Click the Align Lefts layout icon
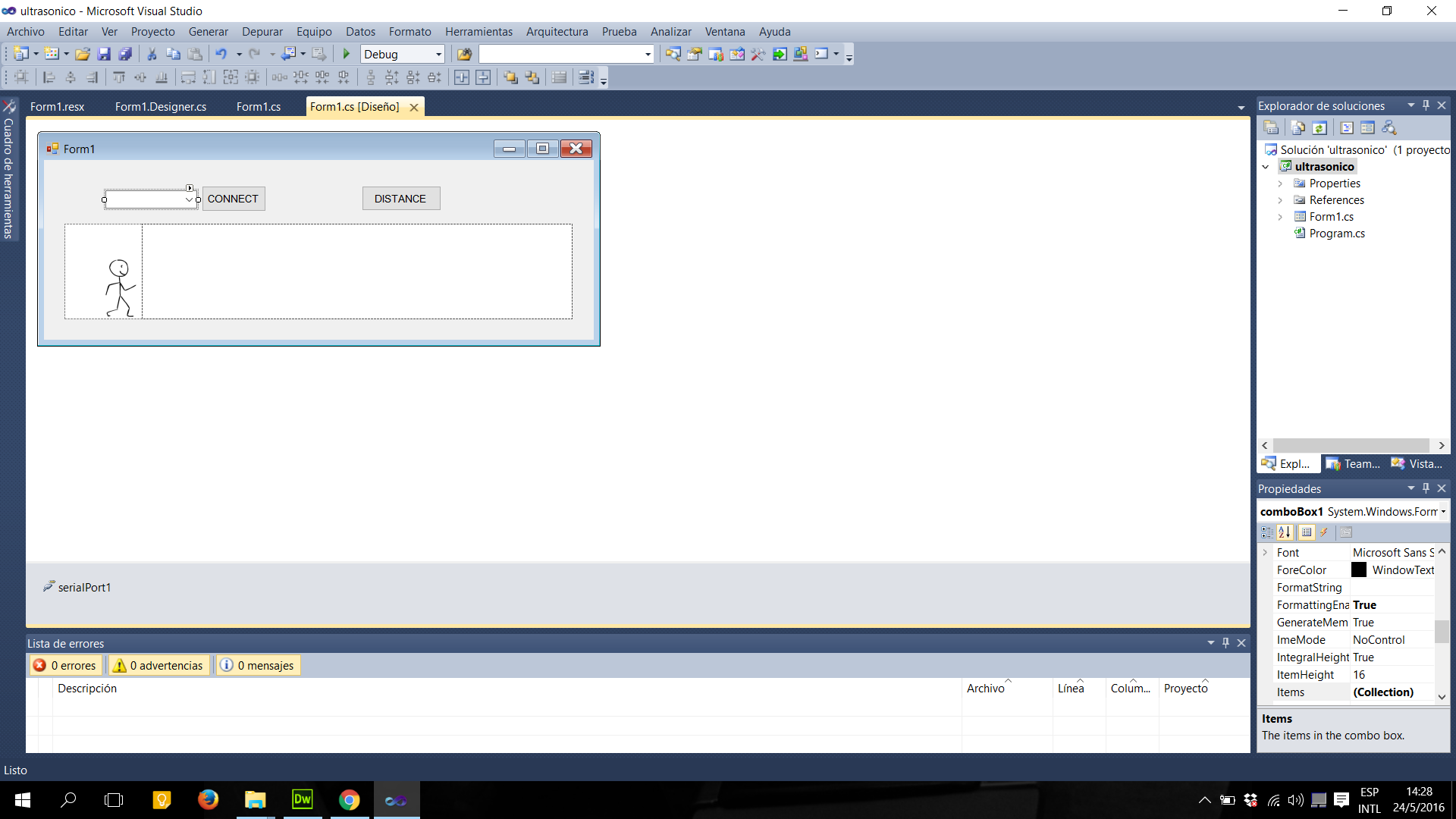 click(x=49, y=77)
